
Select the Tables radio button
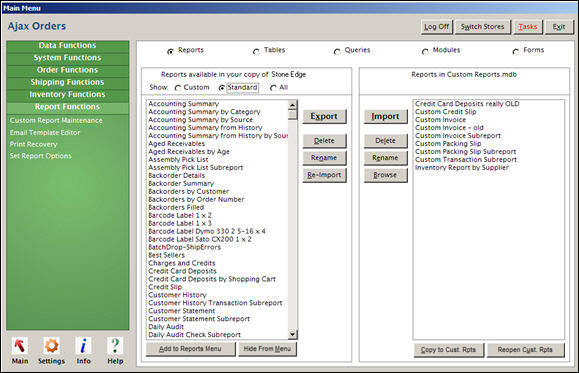tap(256, 52)
